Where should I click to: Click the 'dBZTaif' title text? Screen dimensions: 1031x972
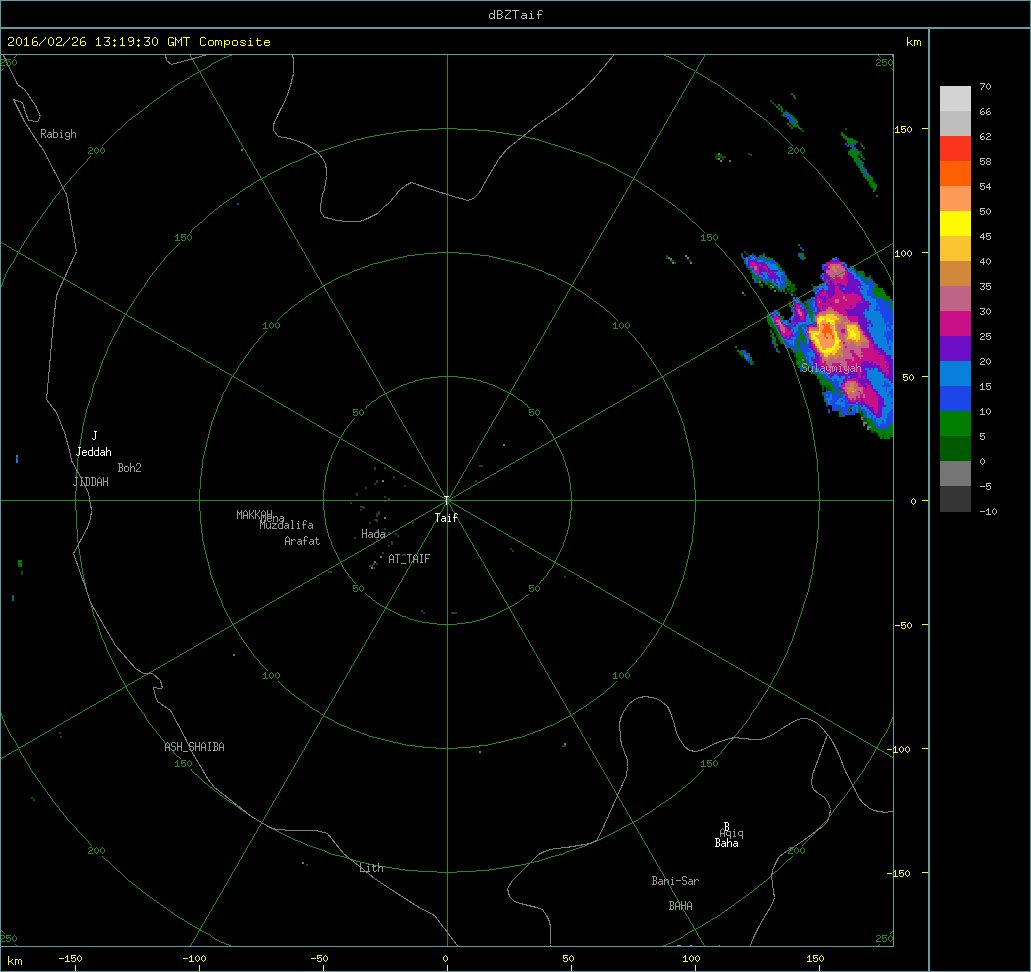coord(516,14)
